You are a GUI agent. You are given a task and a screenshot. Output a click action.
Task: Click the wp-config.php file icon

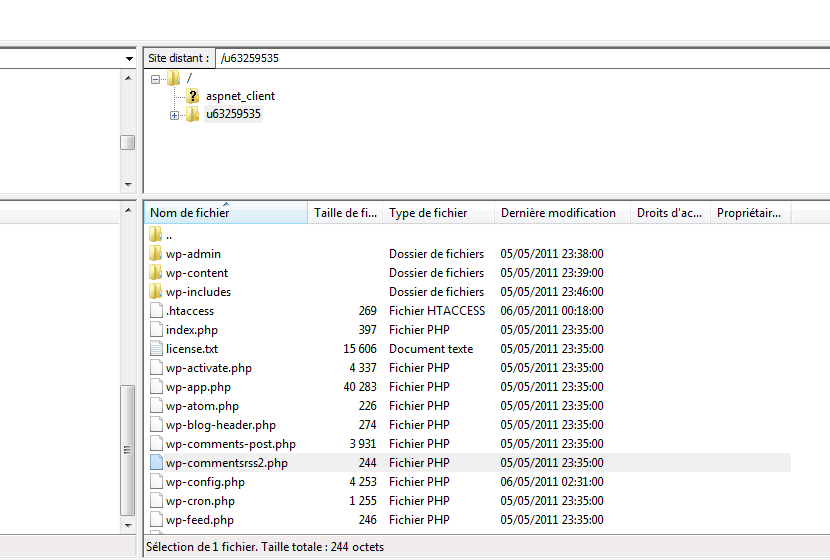click(x=155, y=482)
